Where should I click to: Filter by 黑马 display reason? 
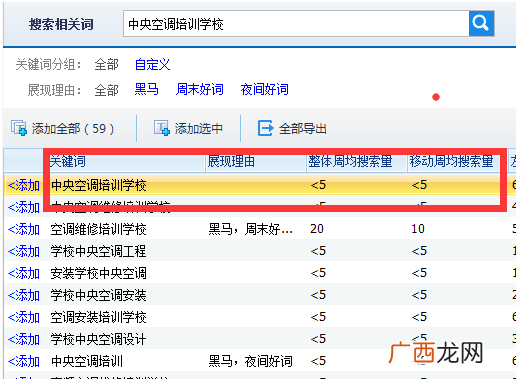(x=146, y=89)
